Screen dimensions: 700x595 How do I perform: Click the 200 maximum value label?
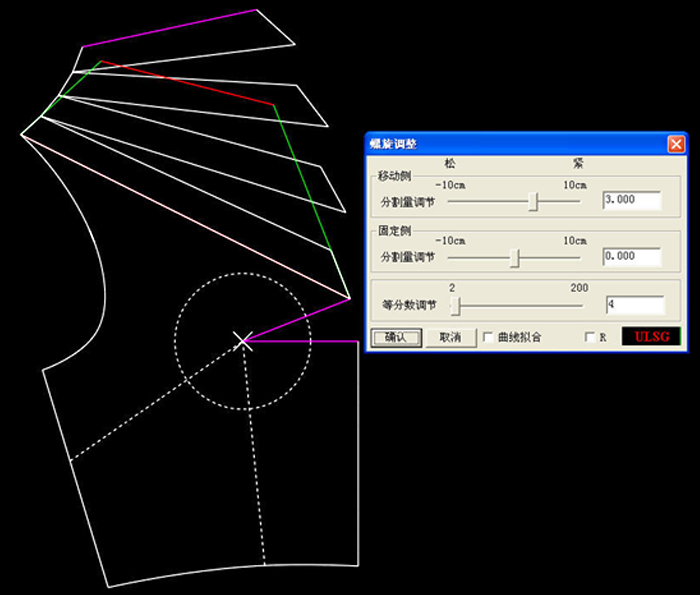tap(579, 288)
